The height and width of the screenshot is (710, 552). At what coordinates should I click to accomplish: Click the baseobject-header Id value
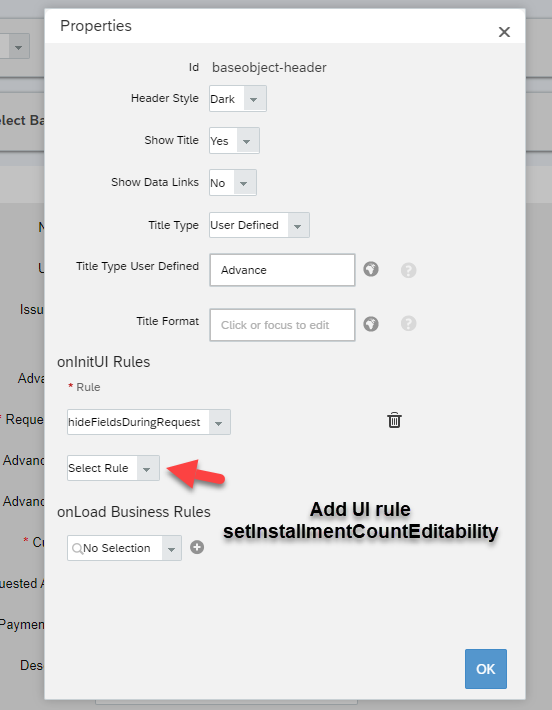point(269,67)
